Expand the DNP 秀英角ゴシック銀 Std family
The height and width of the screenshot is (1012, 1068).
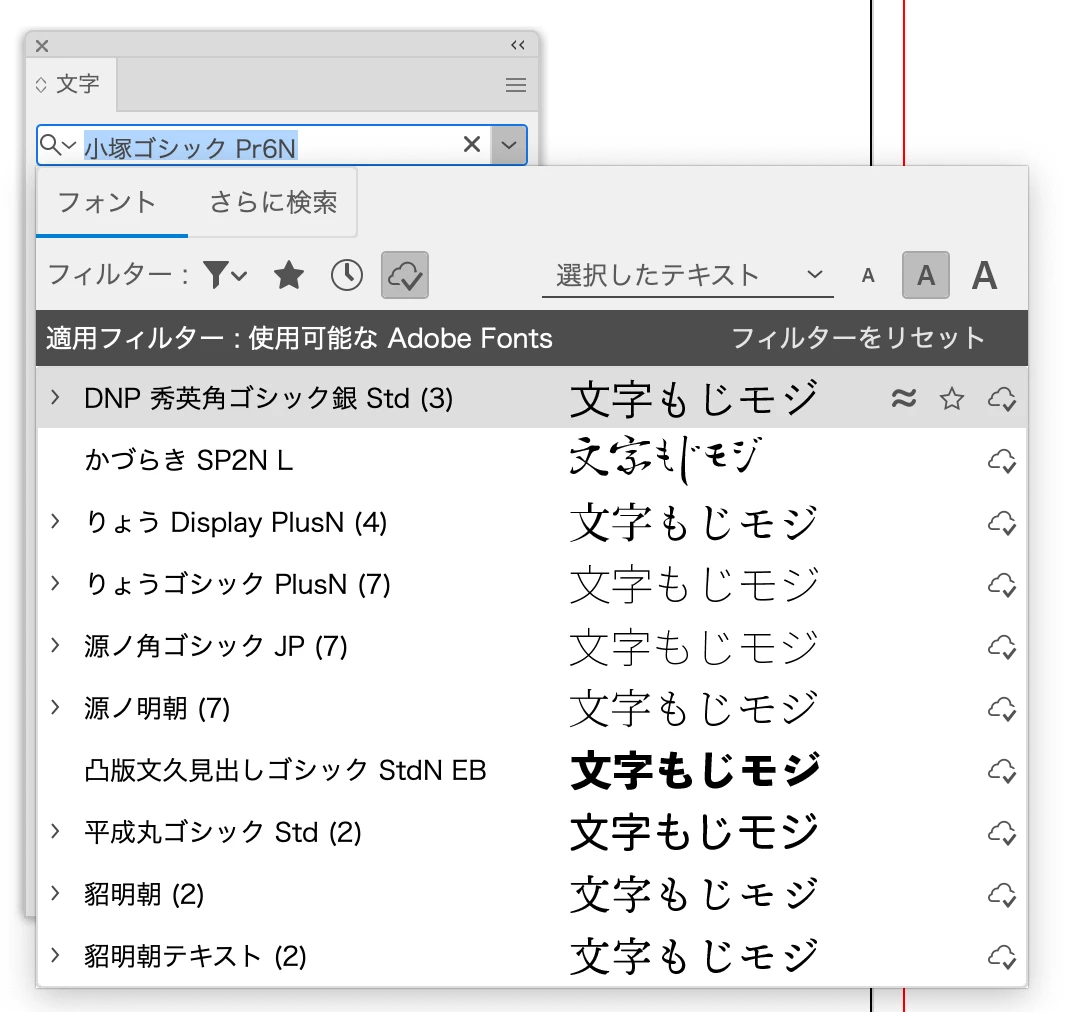55,397
